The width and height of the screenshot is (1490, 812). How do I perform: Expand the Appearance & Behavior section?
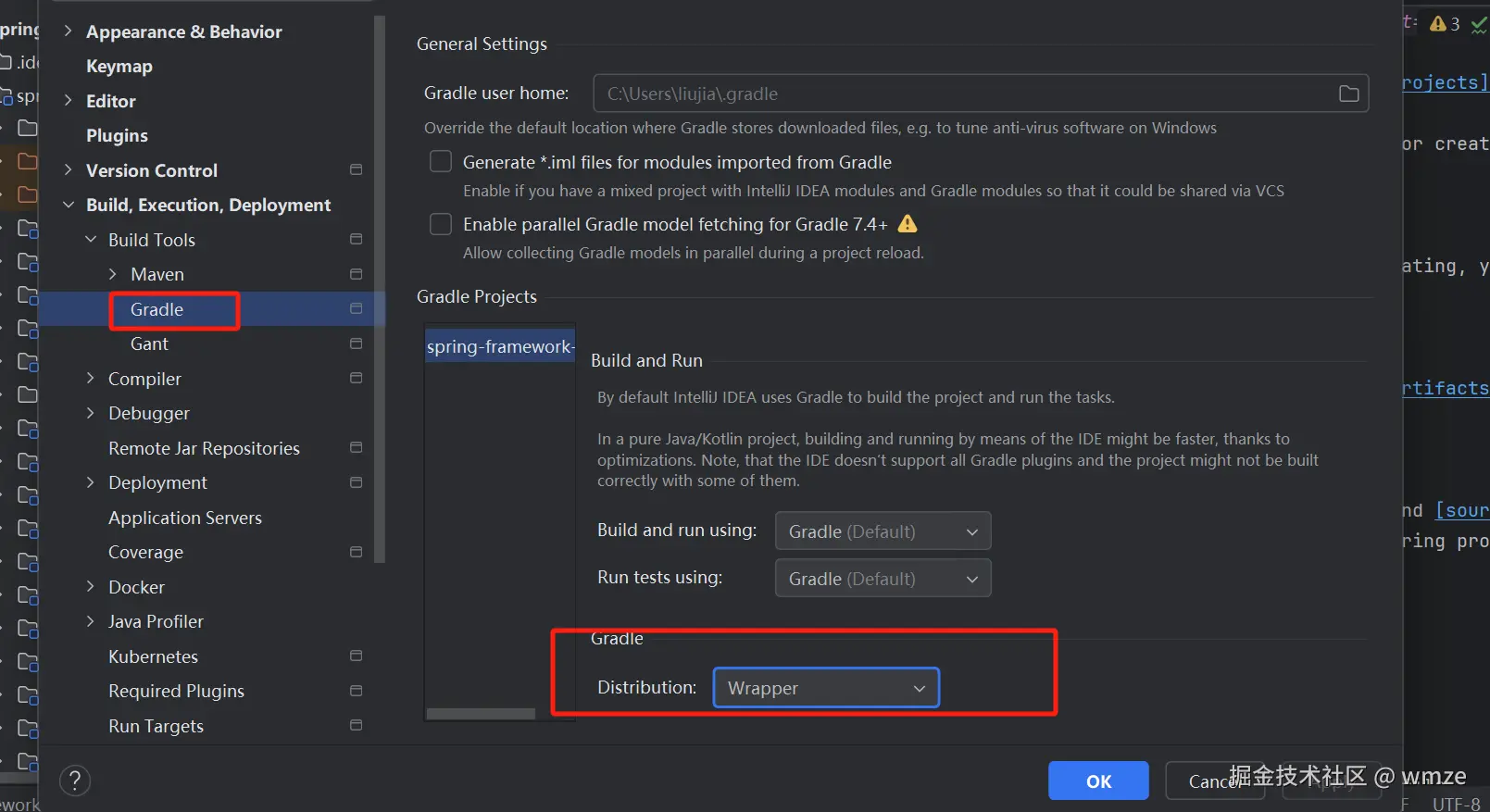tap(68, 31)
